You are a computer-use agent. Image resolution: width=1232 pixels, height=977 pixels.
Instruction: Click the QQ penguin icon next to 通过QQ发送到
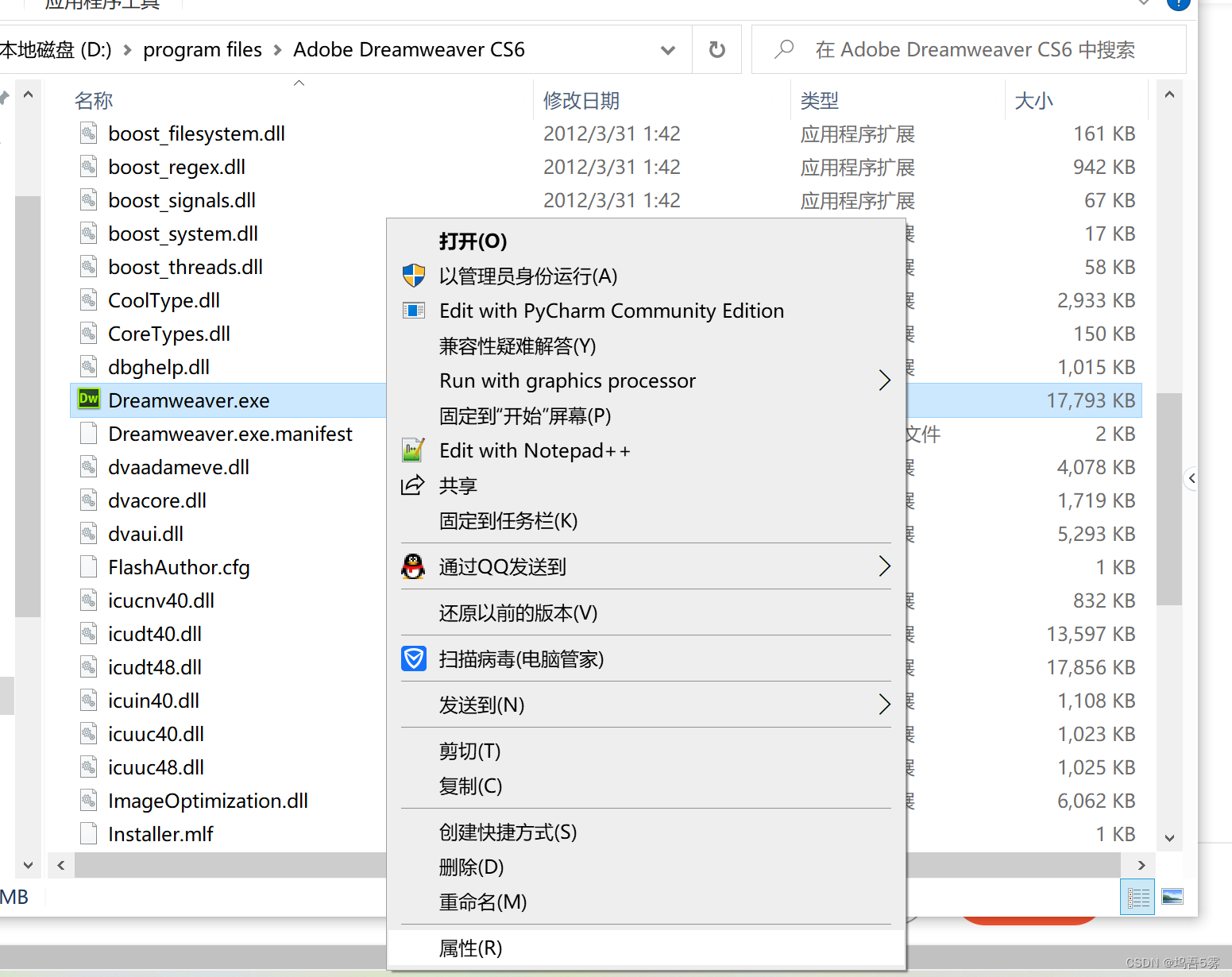tap(413, 566)
